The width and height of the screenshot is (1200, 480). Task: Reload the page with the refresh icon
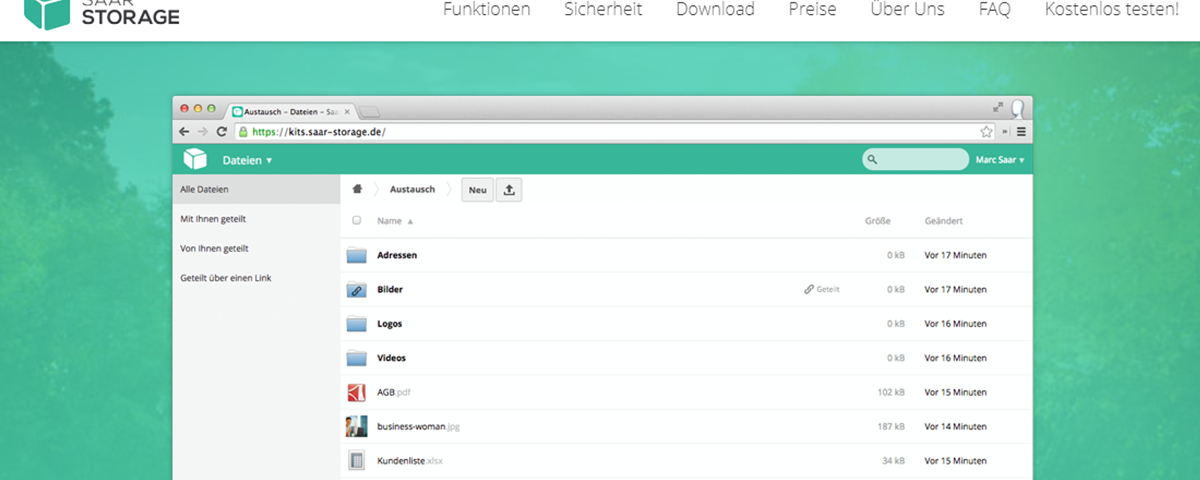(x=222, y=131)
